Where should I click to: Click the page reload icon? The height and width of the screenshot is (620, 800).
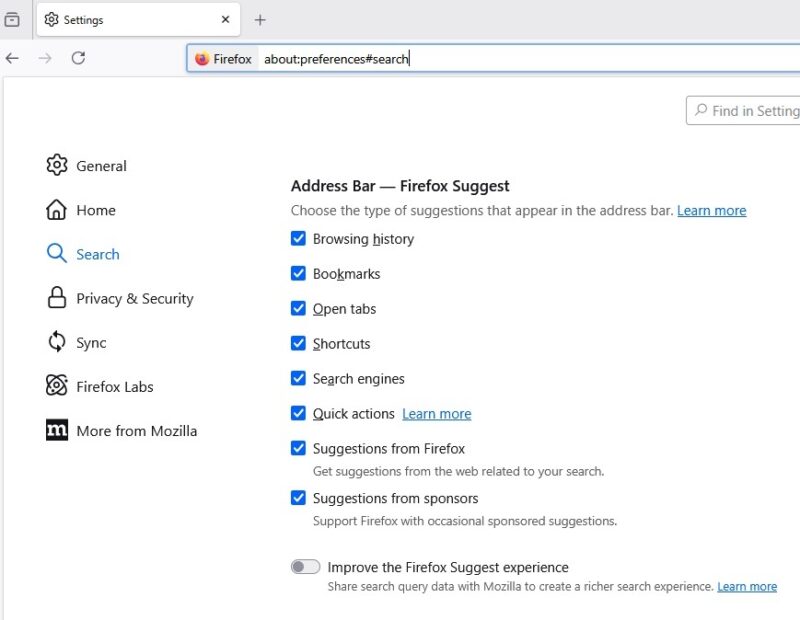pos(79,58)
